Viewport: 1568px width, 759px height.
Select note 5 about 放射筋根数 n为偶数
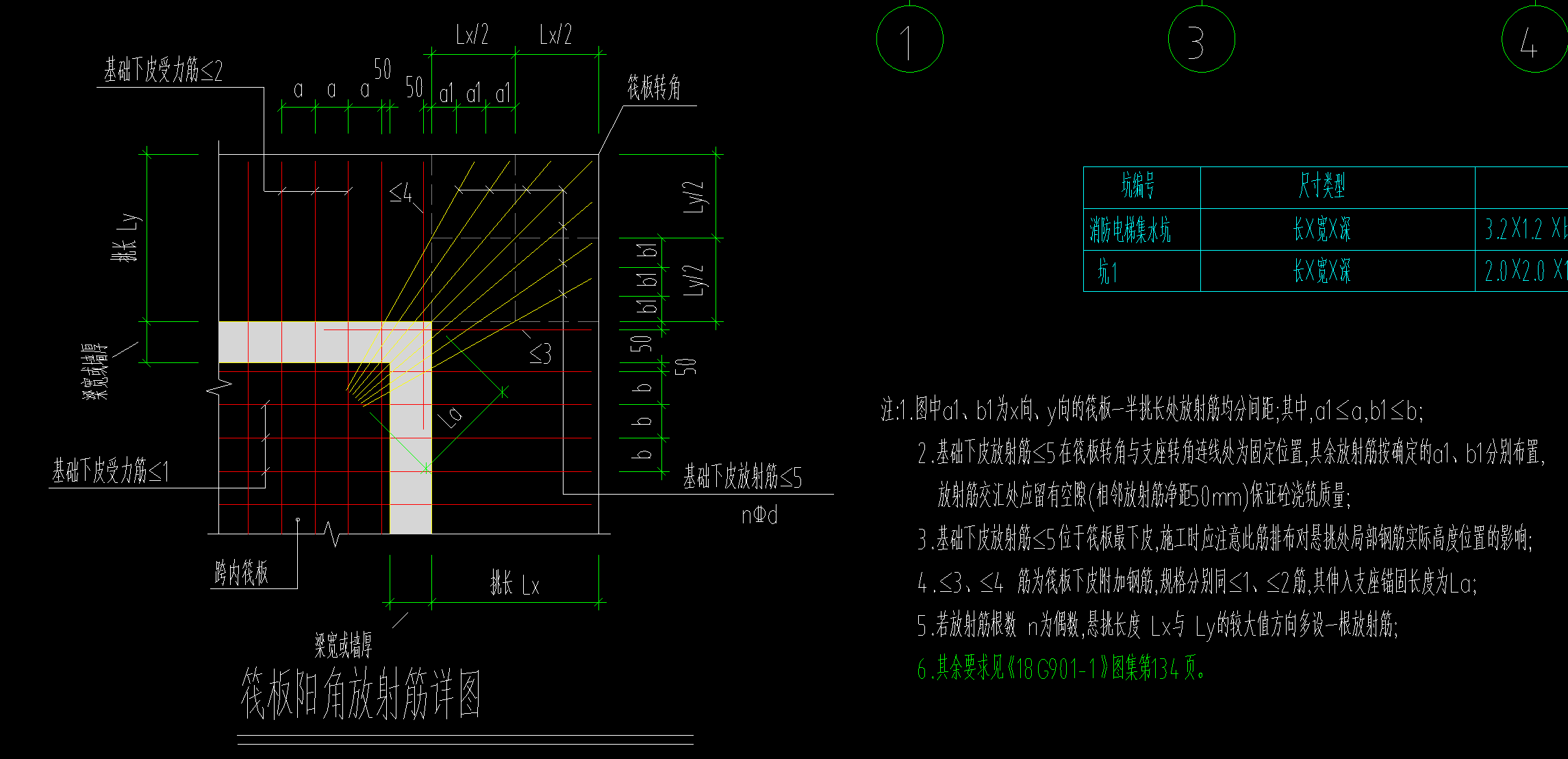1157,625
